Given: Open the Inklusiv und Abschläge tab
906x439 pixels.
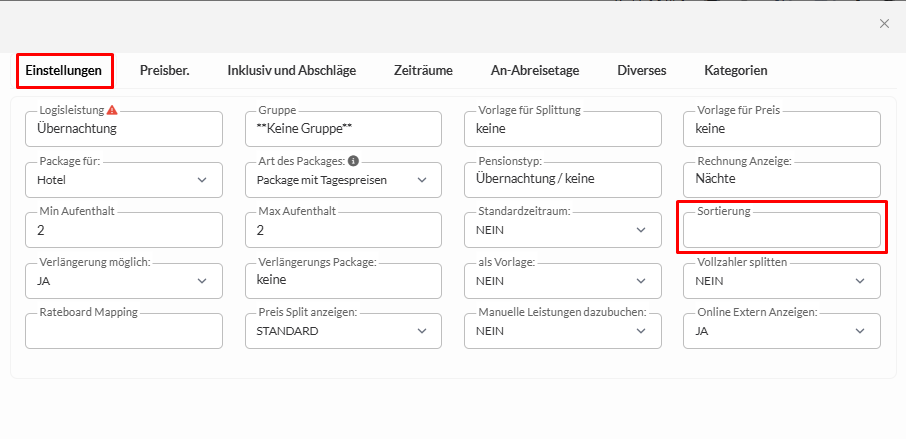Looking at the screenshot, I should click(x=291, y=70).
